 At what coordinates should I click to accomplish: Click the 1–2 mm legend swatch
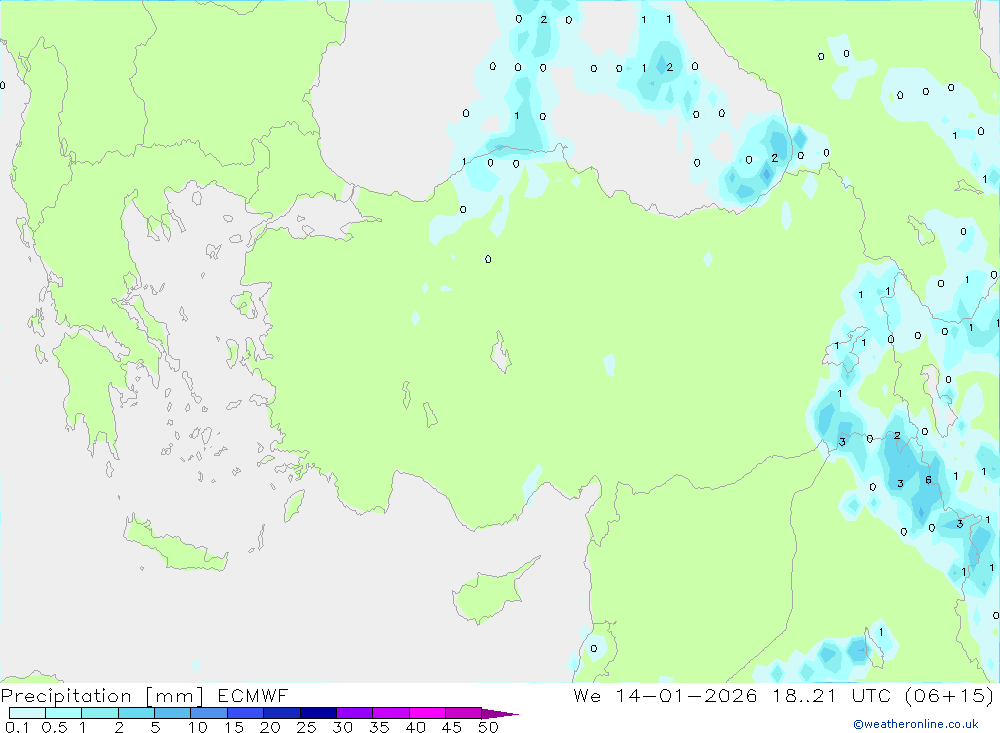[100, 713]
